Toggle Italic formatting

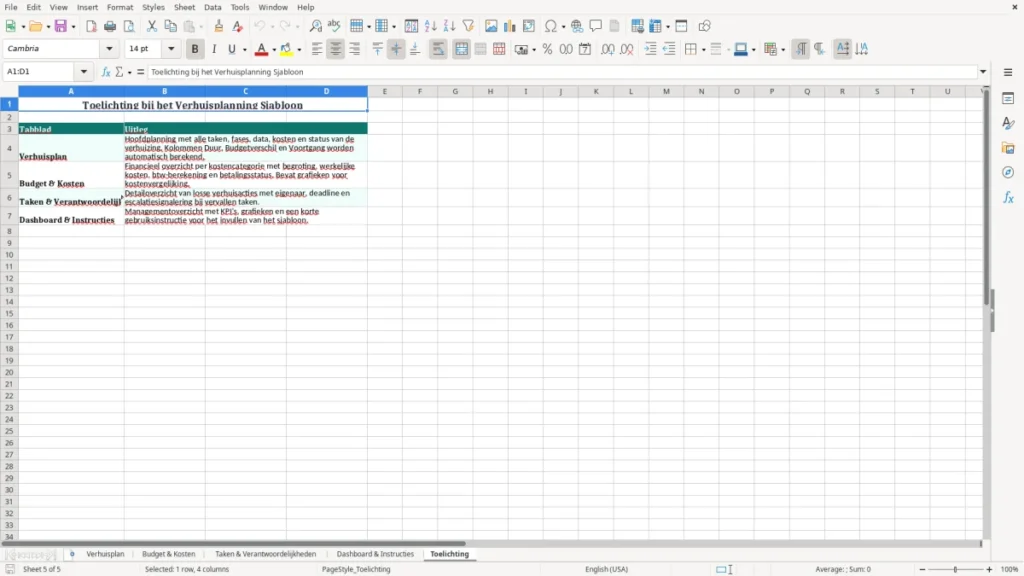point(214,49)
